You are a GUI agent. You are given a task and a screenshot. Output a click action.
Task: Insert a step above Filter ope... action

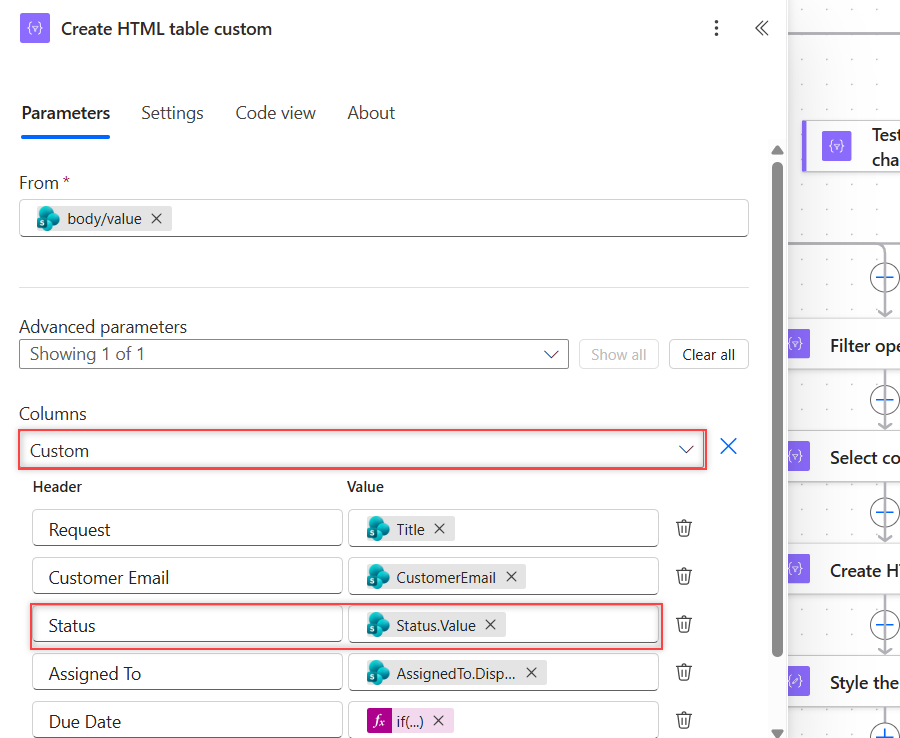coord(885,278)
